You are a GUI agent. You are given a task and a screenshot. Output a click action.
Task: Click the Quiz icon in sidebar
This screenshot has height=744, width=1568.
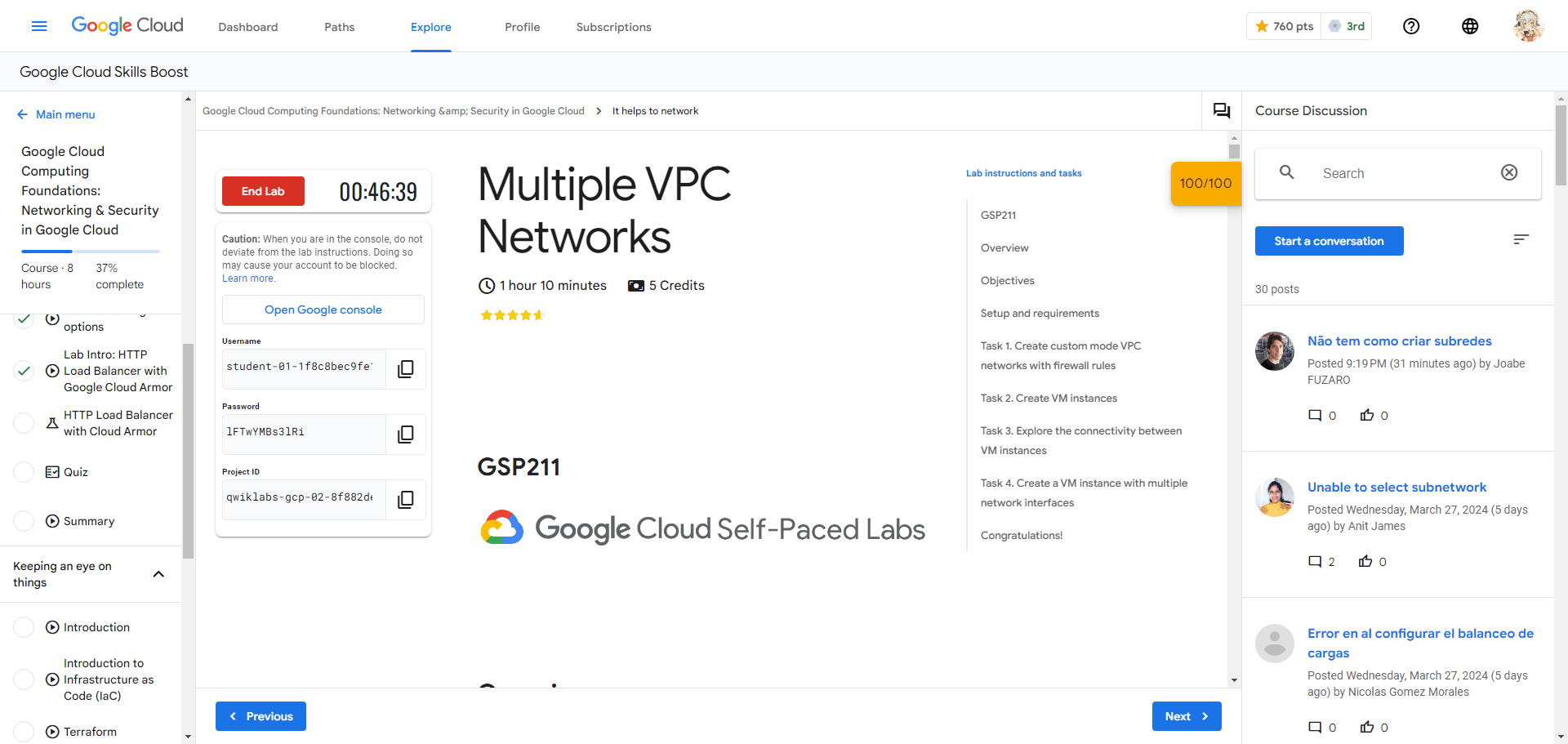coord(52,472)
